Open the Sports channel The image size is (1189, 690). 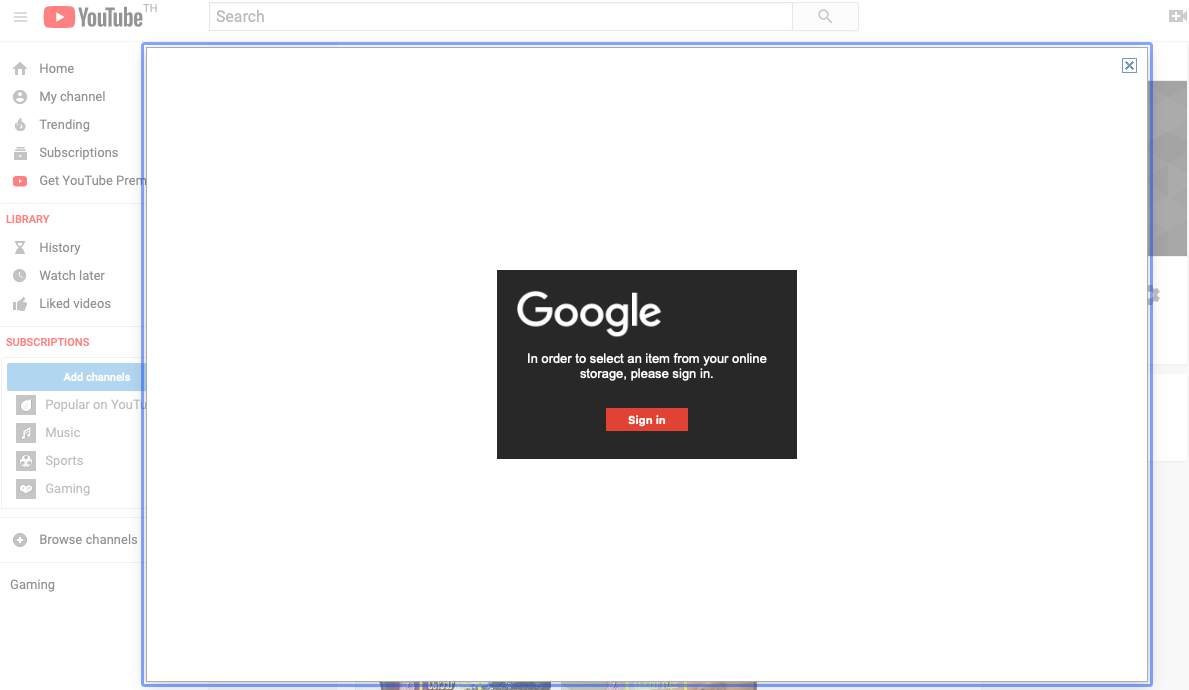coord(64,460)
